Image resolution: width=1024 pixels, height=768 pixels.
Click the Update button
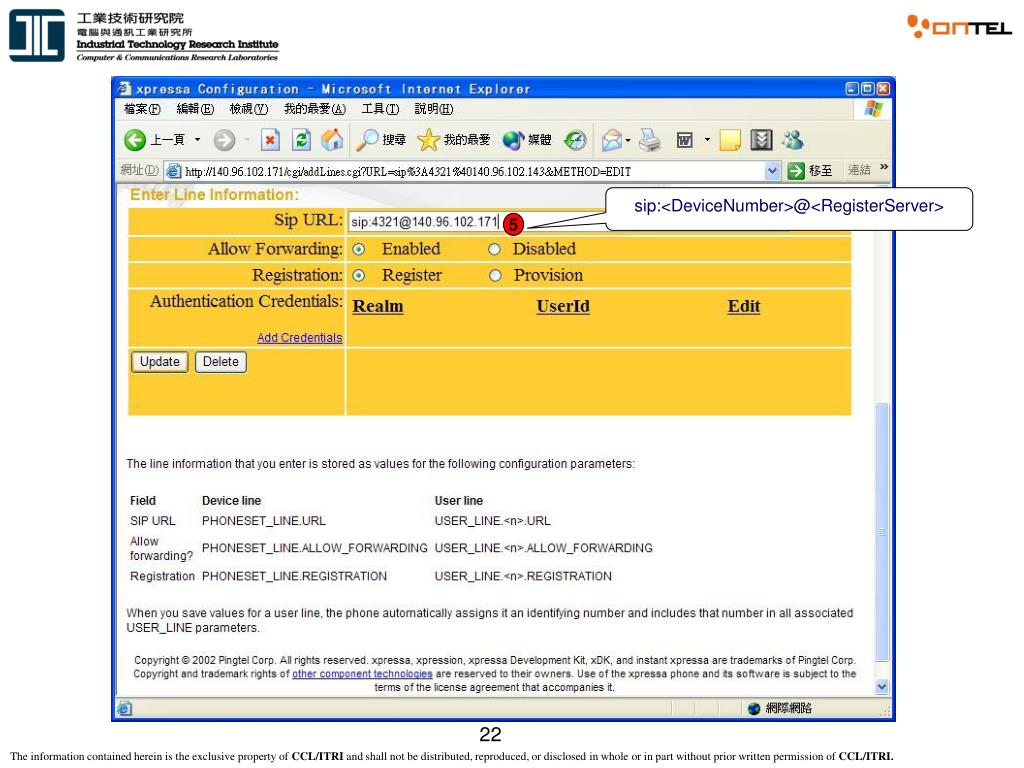coord(159,362)
